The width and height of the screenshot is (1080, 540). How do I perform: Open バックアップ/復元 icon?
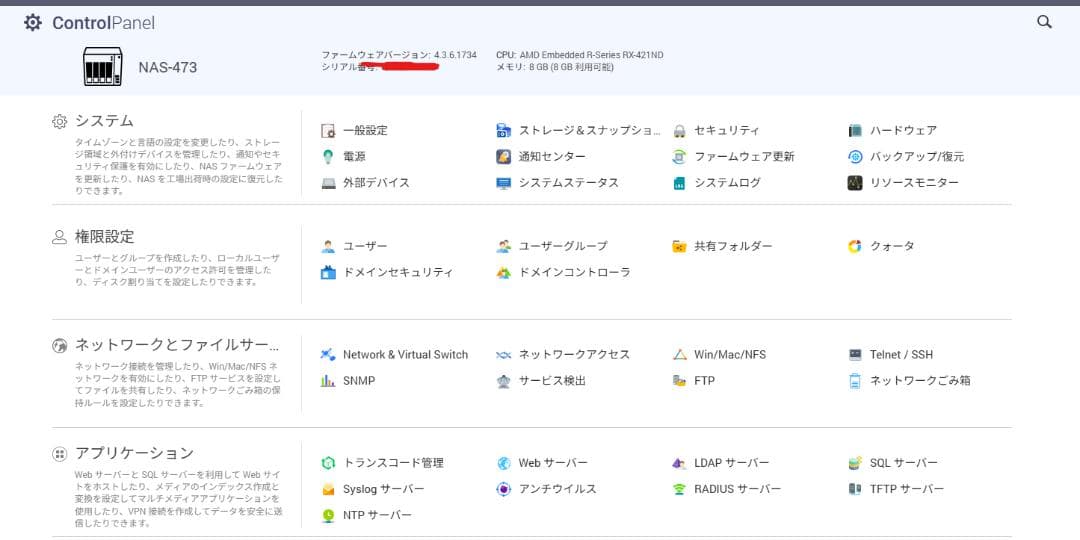click(x=855, y=157)
